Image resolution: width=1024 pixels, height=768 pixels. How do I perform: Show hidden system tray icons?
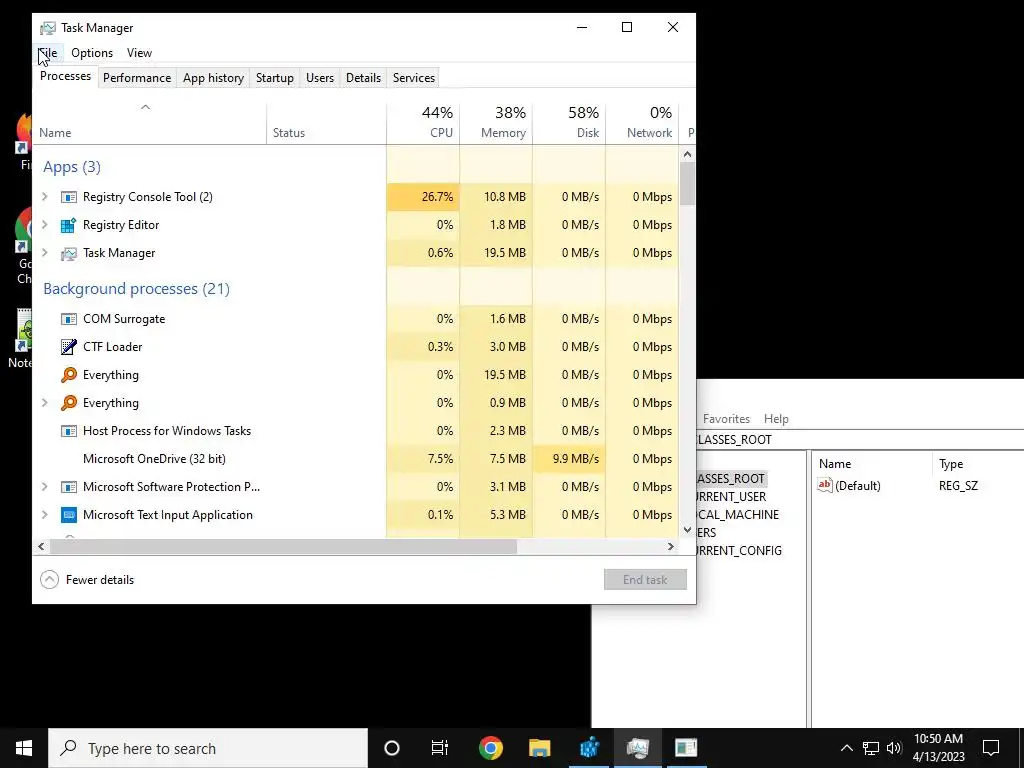coord(846,748)
